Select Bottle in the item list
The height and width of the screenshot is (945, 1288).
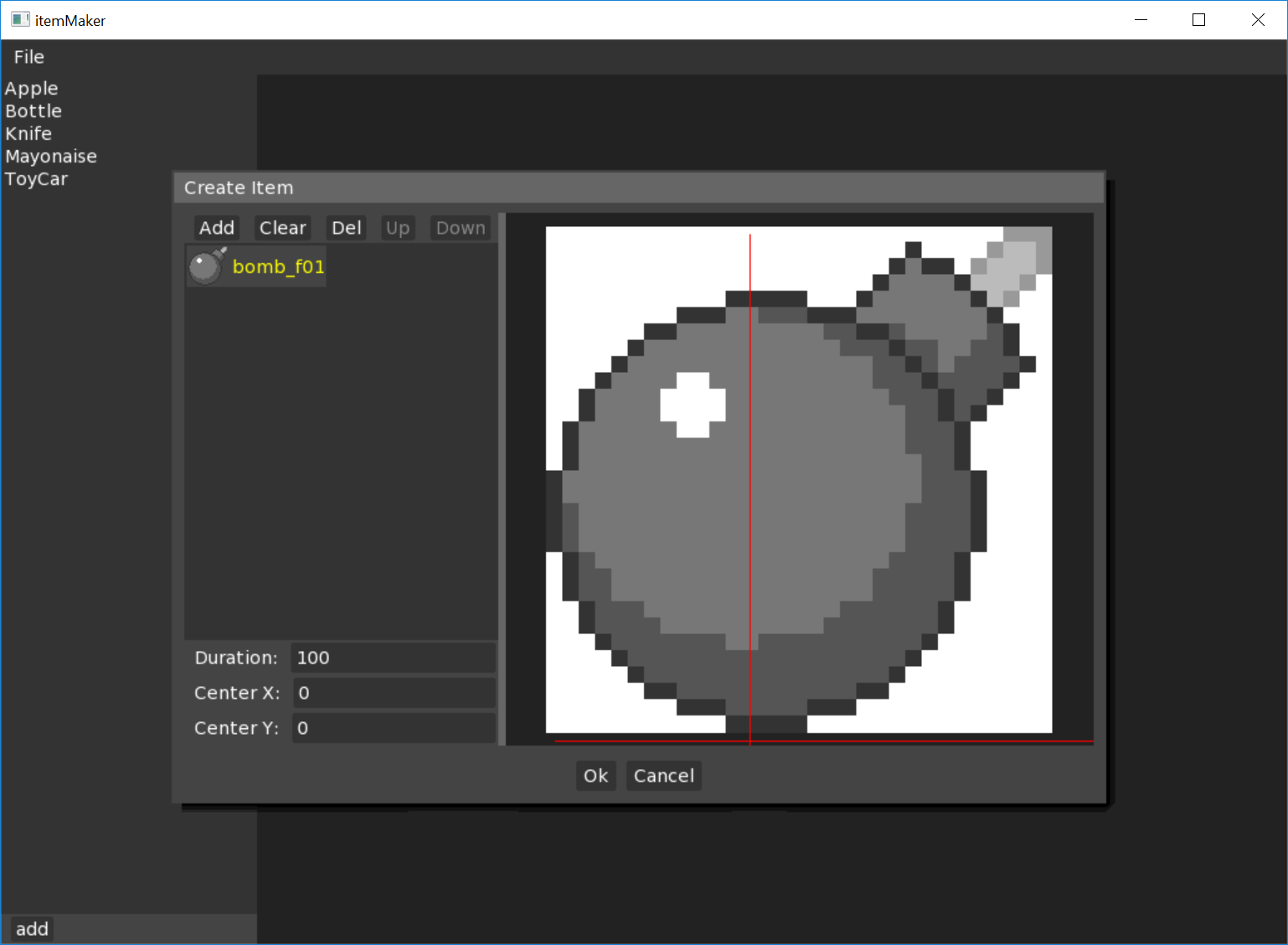point(33,111)
